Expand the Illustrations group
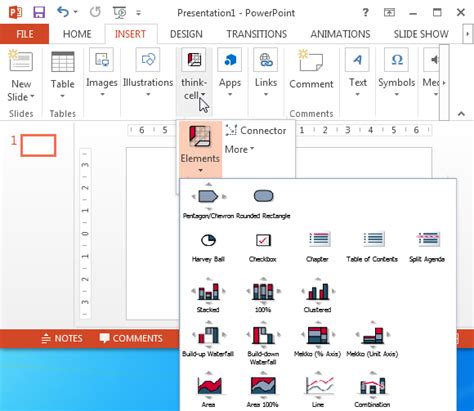Viewport: 474px width, 411px height. click(148, 73)
